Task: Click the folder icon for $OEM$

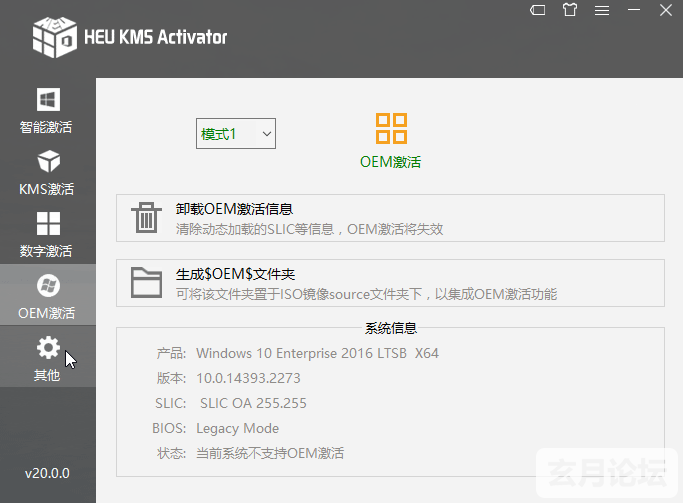Action: 146,283
